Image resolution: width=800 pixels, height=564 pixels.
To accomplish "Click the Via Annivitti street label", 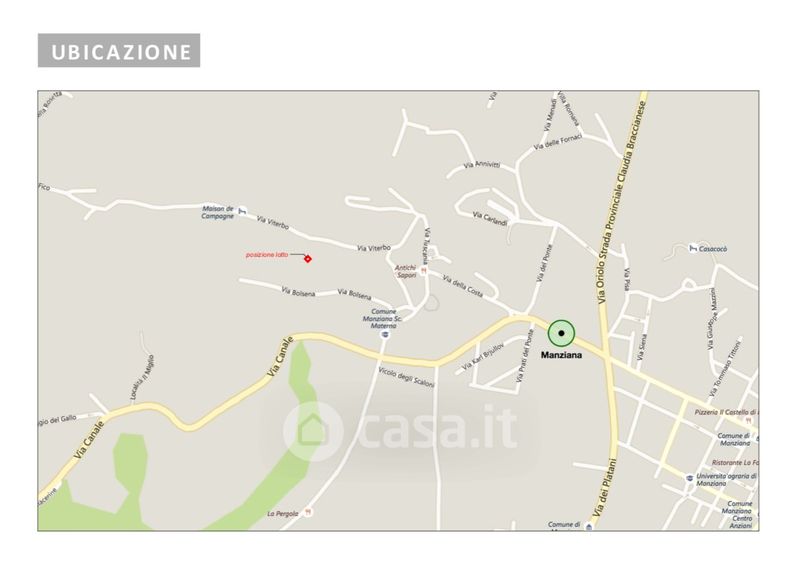I will click(482, 165).
